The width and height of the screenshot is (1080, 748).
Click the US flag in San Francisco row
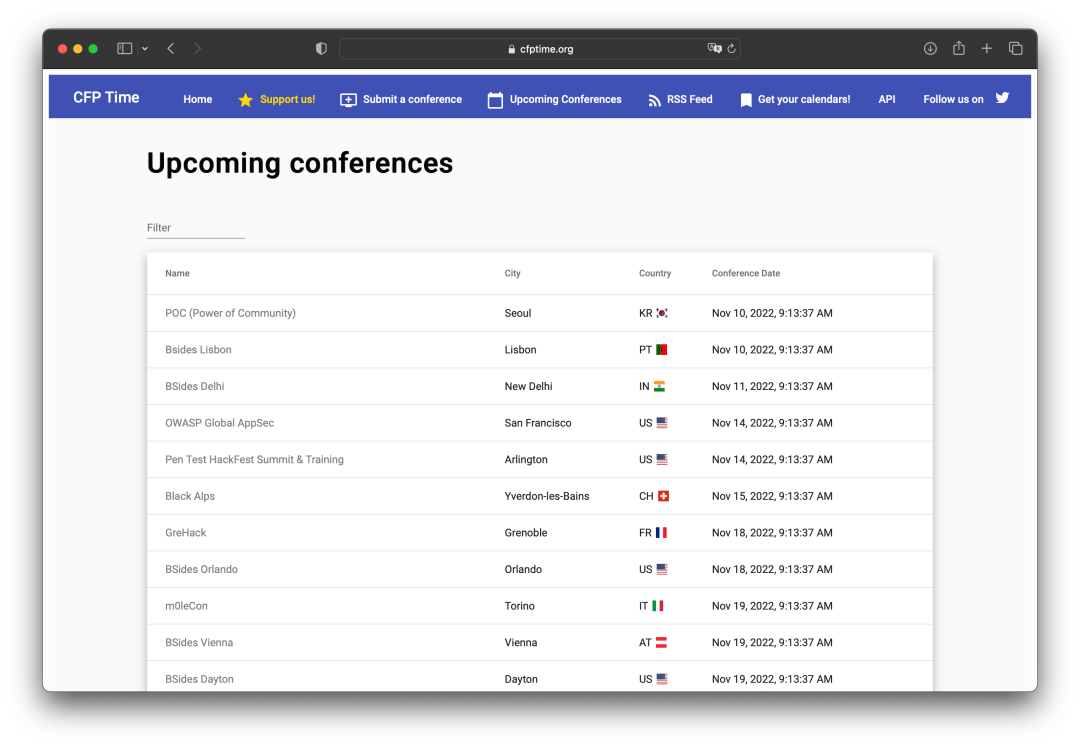click(662, 423)
